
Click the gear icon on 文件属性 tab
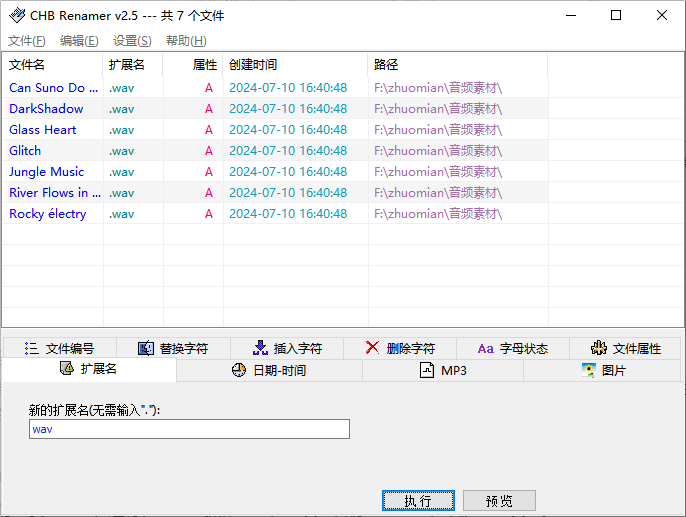(x=598, y=348)
